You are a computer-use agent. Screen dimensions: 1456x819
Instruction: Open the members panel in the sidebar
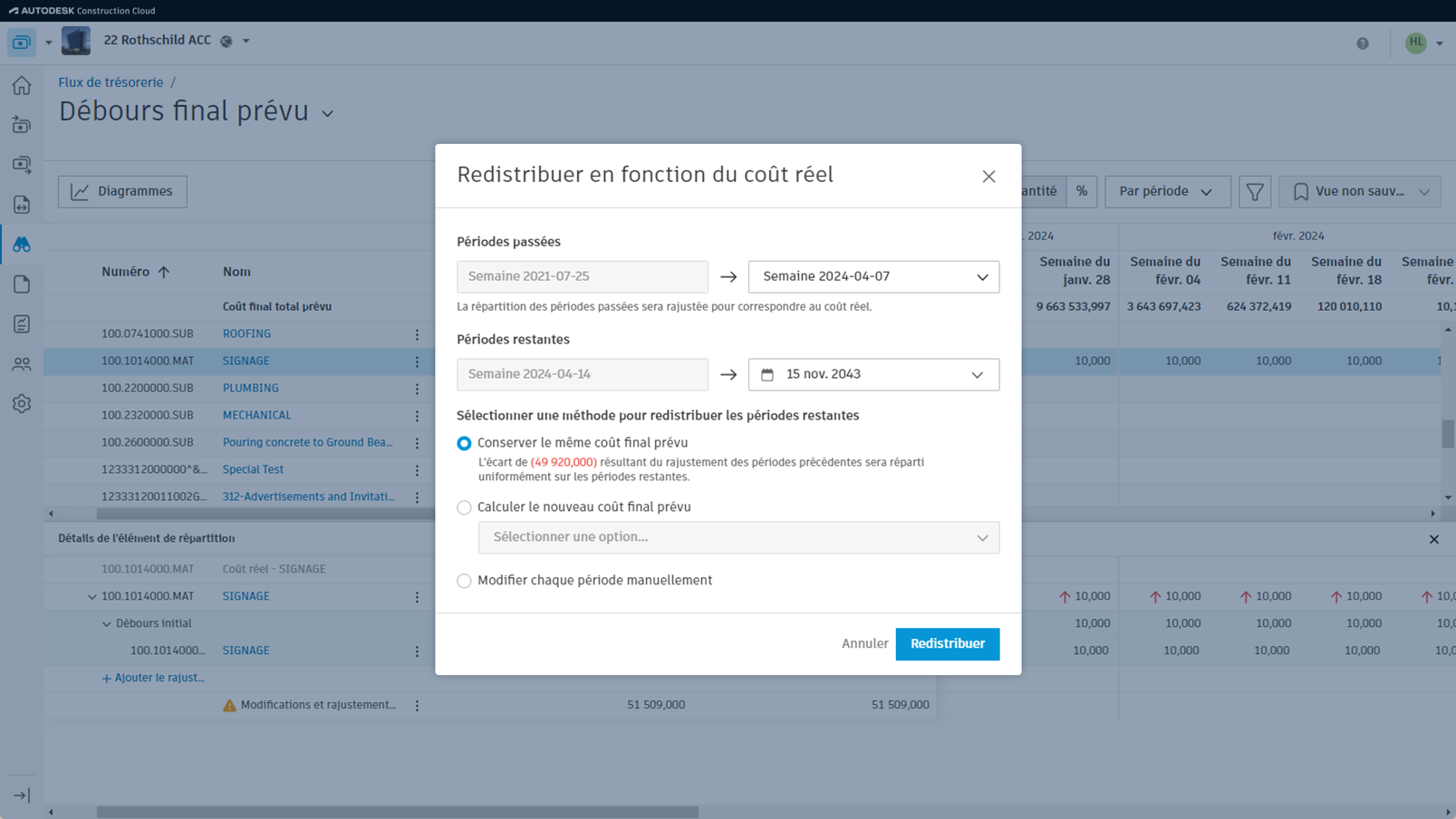coord(21,363)
